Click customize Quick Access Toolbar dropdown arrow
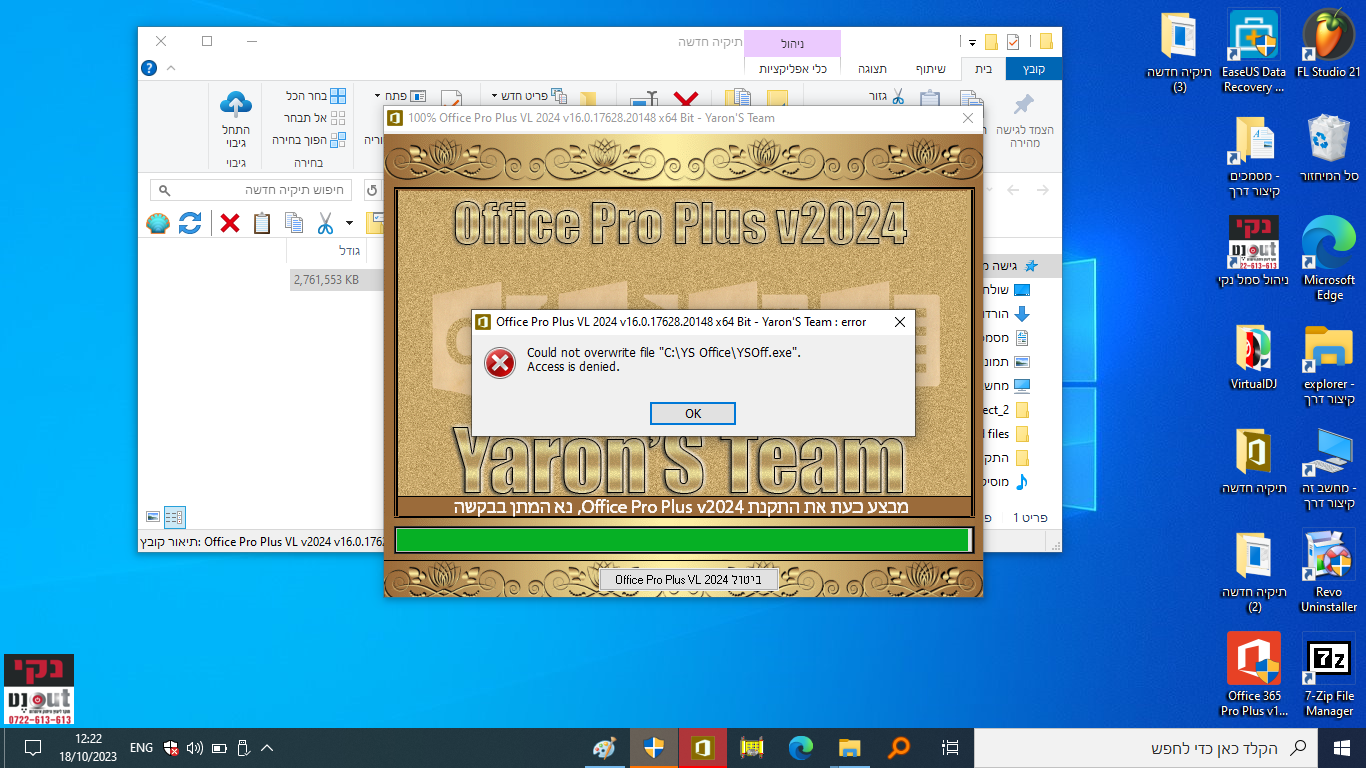Screen dimensions: 1366x768 (x=971, y=42)
